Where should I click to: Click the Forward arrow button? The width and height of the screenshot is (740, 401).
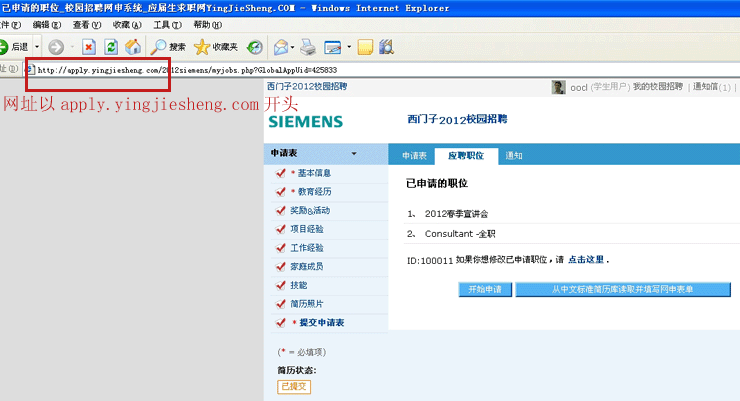click(56, 47)
